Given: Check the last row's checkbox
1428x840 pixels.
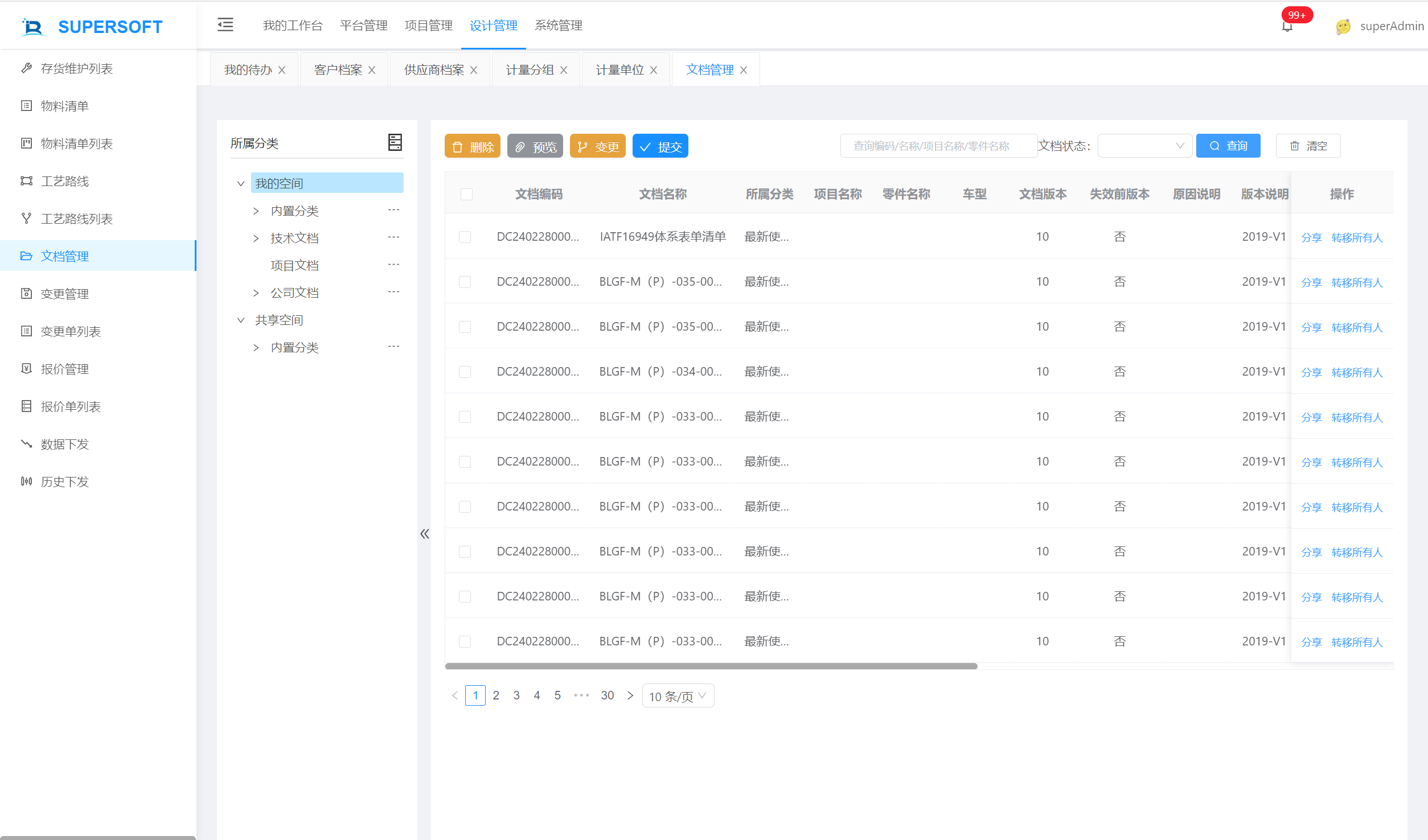Looking at the screenshot, I should [x=465, y=641].
